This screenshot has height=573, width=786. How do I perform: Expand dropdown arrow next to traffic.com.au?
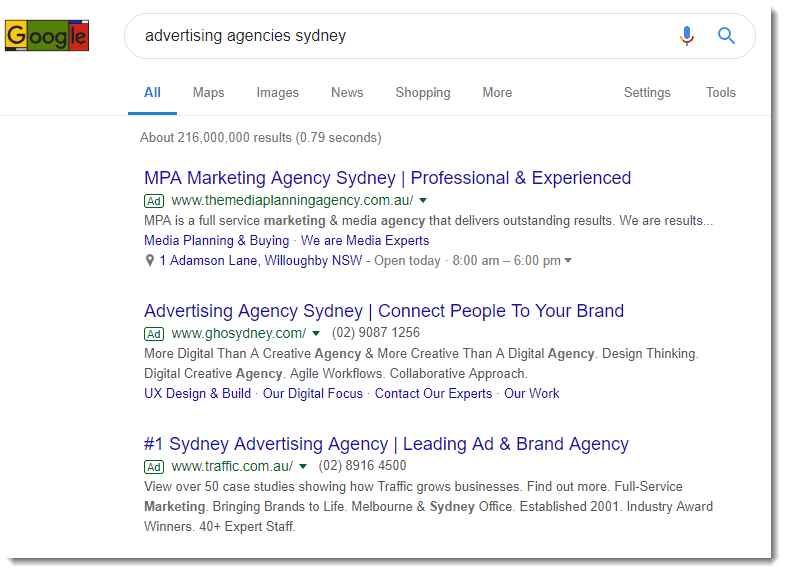303,466
